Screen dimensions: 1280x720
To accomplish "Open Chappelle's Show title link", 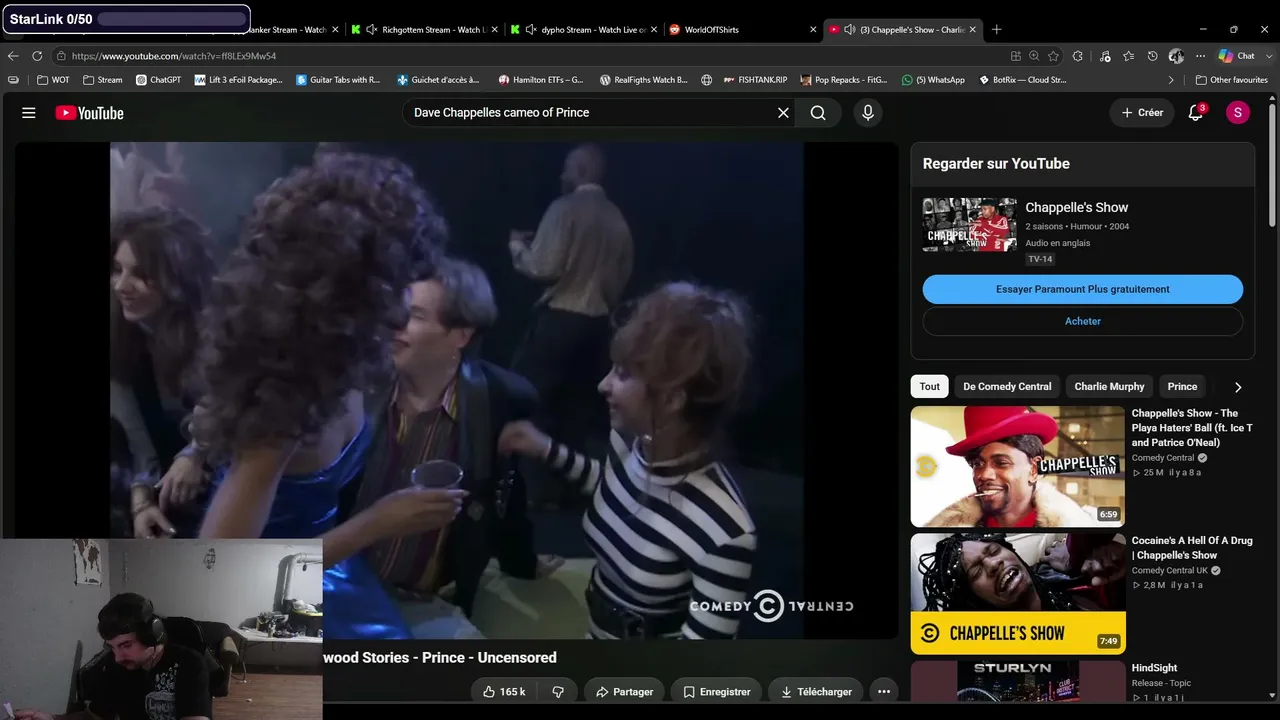I will pyautogui.click(x=1077, y=208).
